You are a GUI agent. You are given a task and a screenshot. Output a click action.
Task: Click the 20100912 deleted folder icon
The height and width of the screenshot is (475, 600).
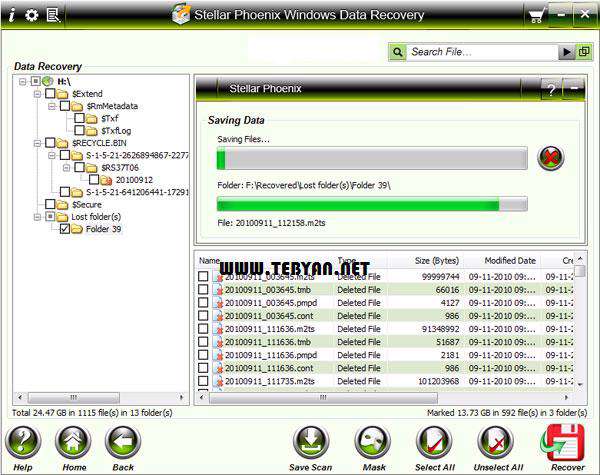(106, 180)
